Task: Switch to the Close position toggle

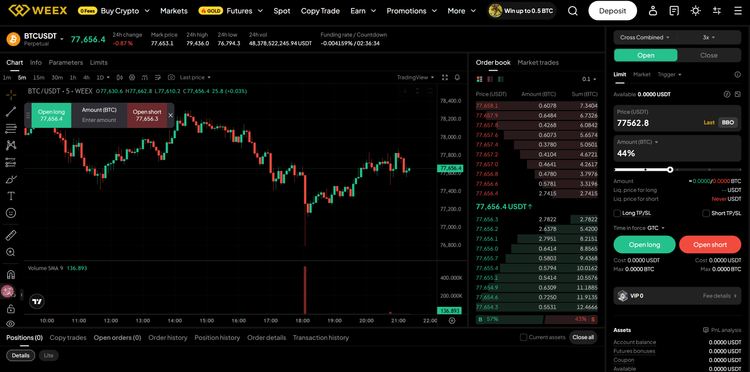Action: coord(709,55)
